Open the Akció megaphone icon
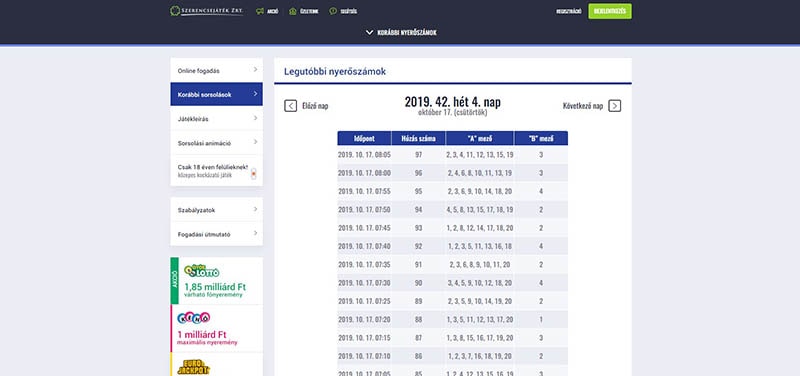 click(x=260, y=11)
